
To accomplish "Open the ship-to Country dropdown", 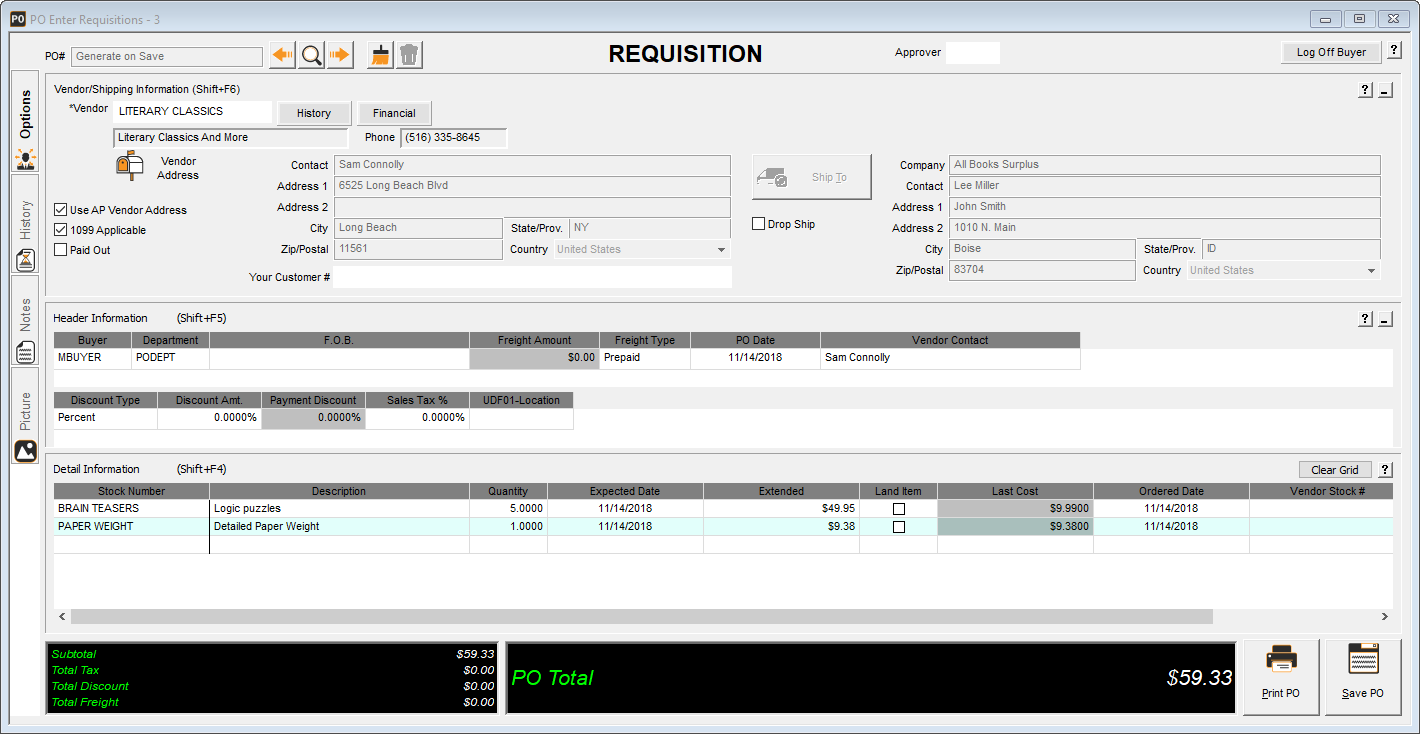I will coord(1369,269).
